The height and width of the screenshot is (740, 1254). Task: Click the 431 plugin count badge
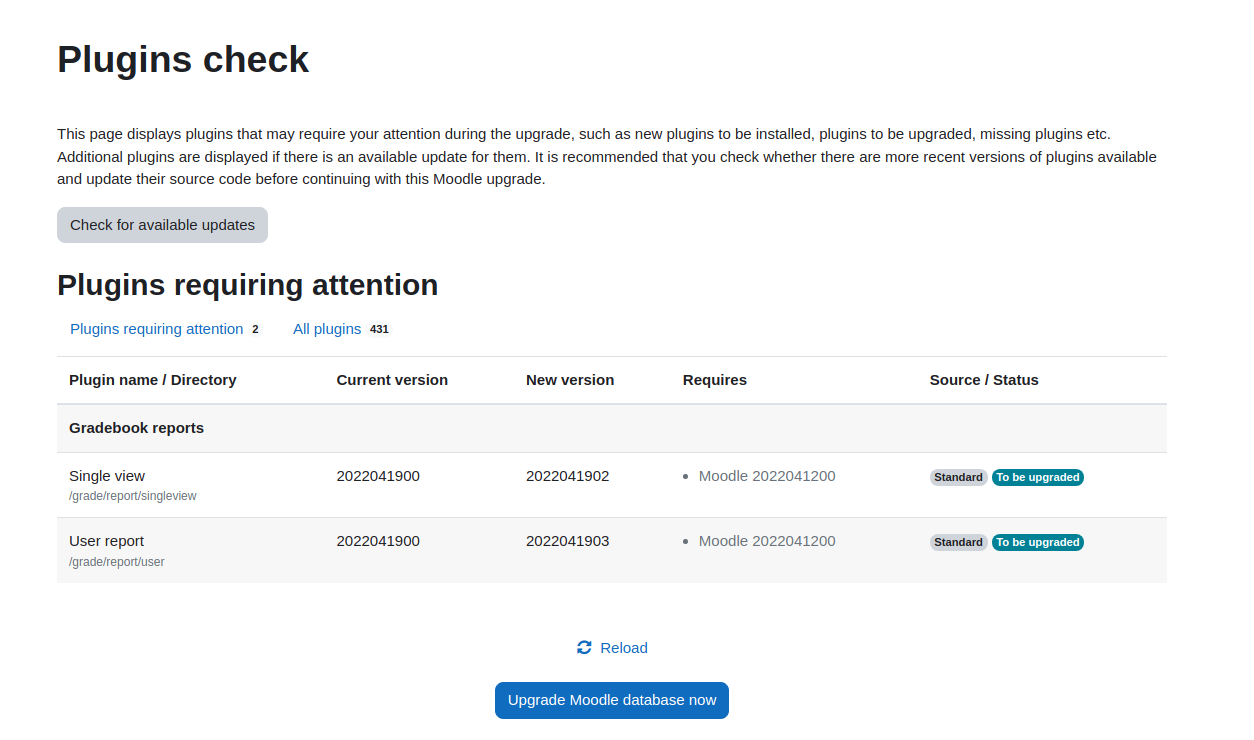(x=379, y=329)
